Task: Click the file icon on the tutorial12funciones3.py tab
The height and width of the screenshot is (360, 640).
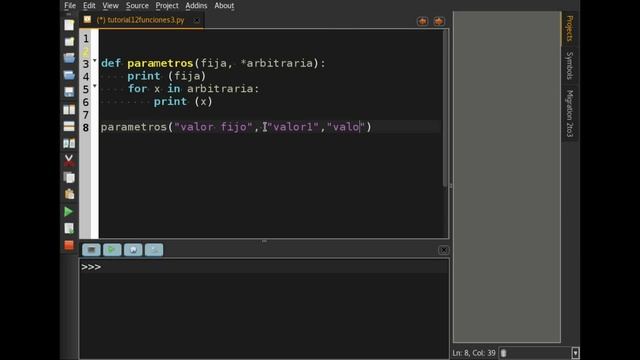Action: 87,20
